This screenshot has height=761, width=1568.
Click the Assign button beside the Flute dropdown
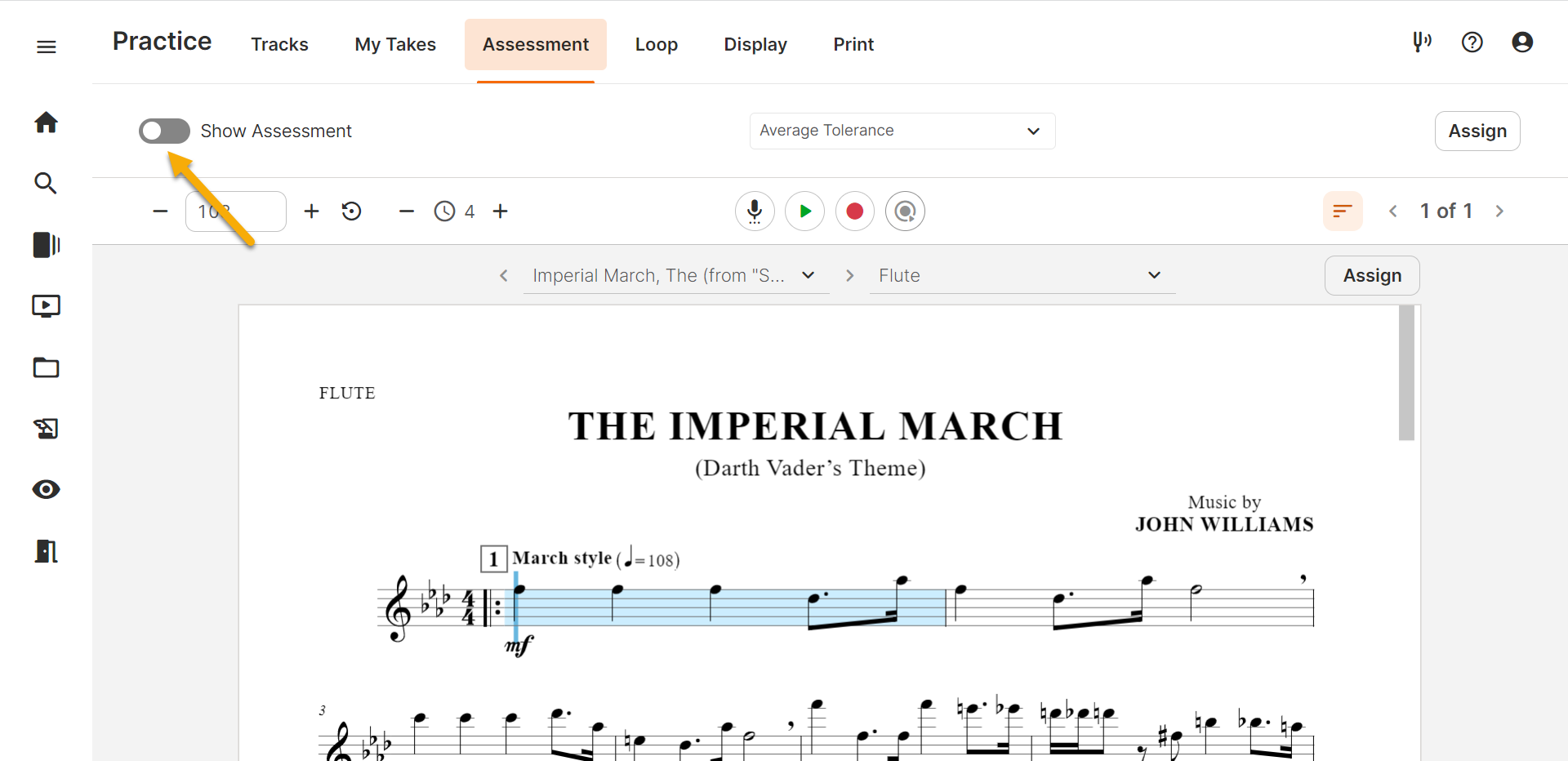[1372, 276]
